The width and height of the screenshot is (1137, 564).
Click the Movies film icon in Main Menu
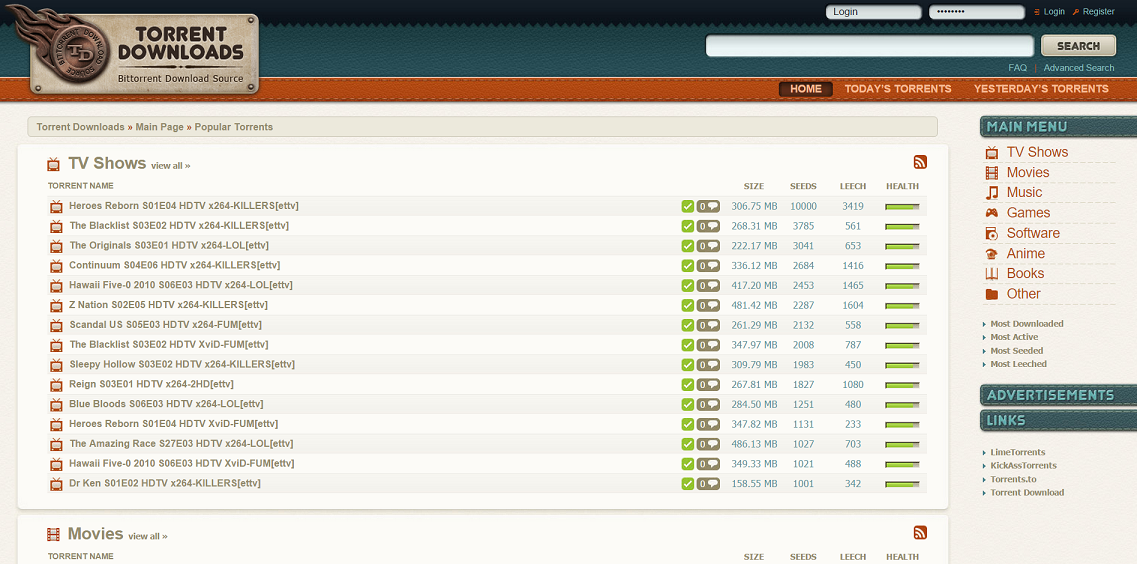pyautogui.click(x=992, y=173)
